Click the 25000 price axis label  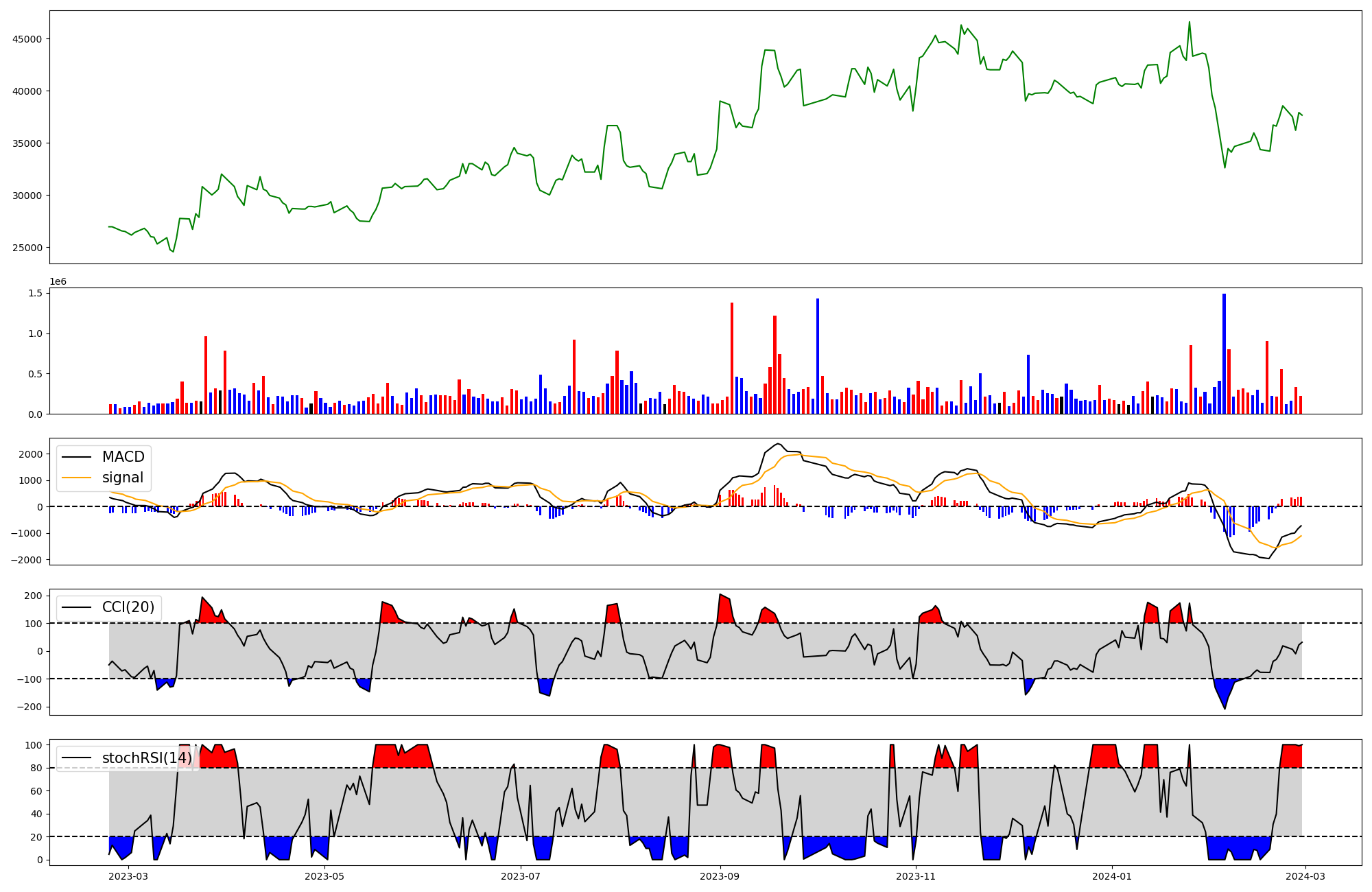tap(27, 248)
